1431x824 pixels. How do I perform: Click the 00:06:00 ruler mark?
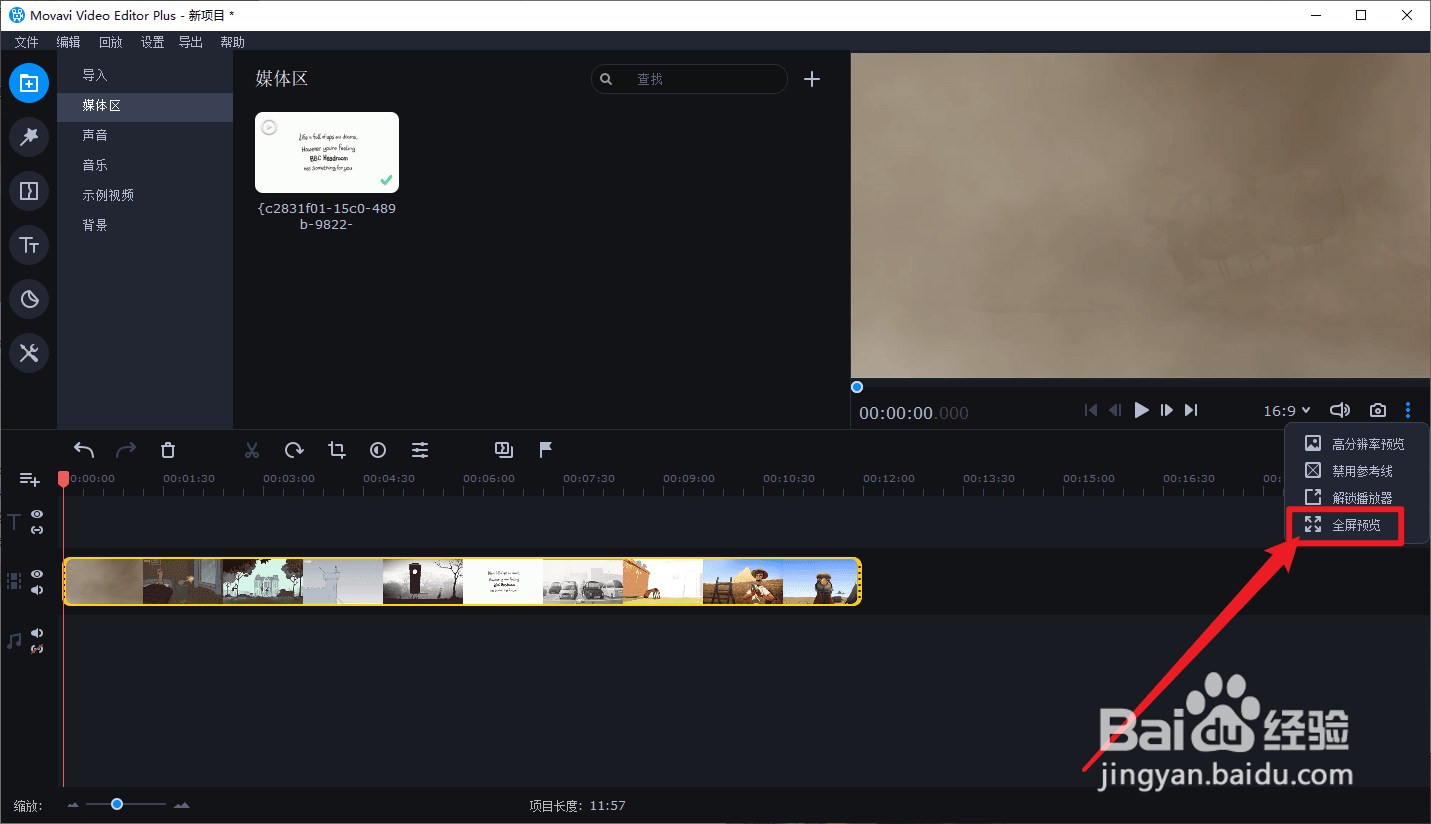tap(489, 479)
